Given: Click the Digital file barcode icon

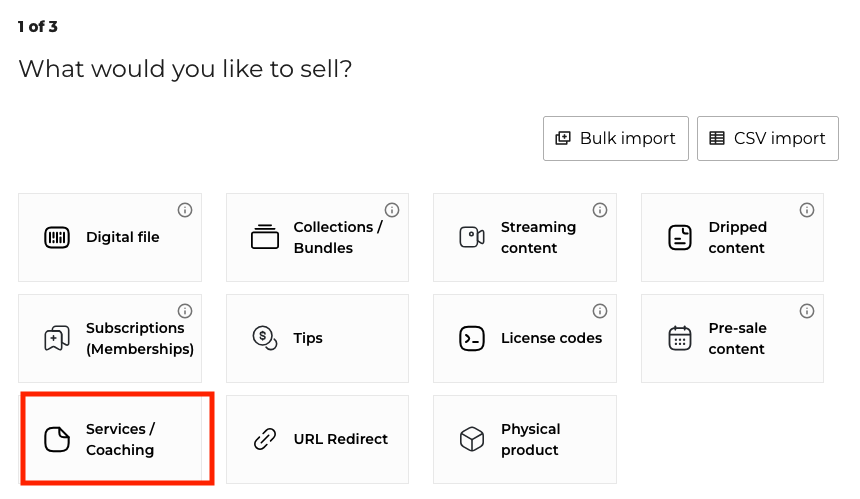Looking at the screenshot, I should (x=57, y=238).
